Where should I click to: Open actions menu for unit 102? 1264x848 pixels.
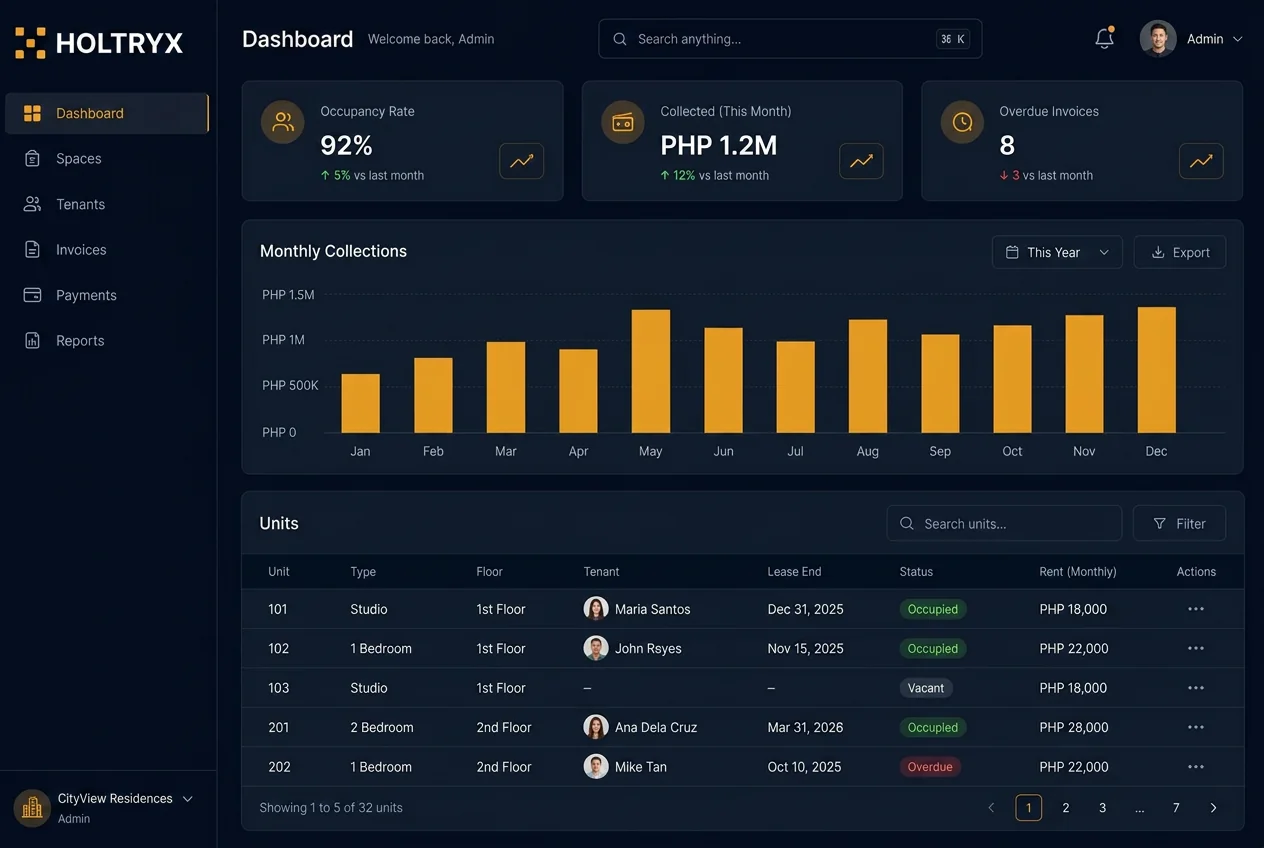click(1195, 648)
